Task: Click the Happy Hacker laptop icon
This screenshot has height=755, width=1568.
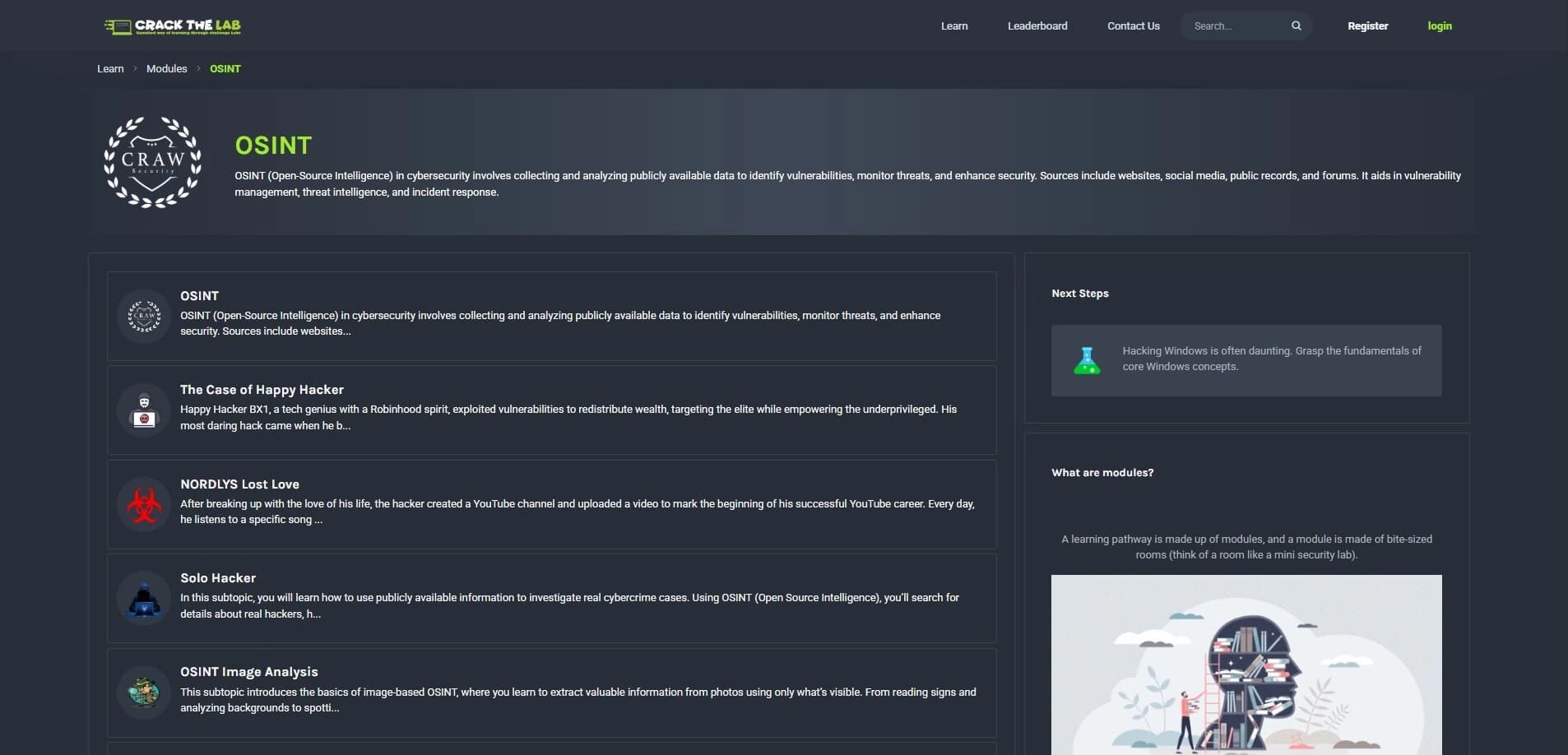Action: (x=144, y=410)
